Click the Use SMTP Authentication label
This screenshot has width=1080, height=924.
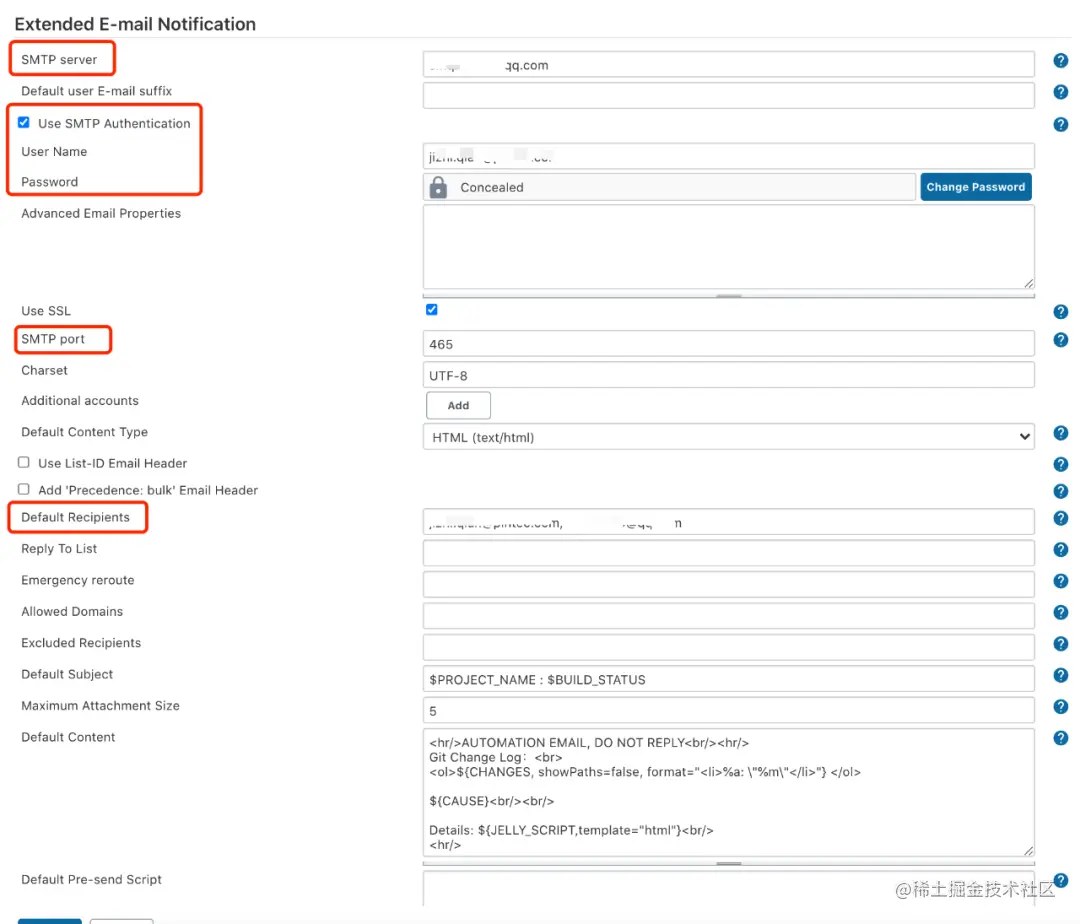[114, 123]
